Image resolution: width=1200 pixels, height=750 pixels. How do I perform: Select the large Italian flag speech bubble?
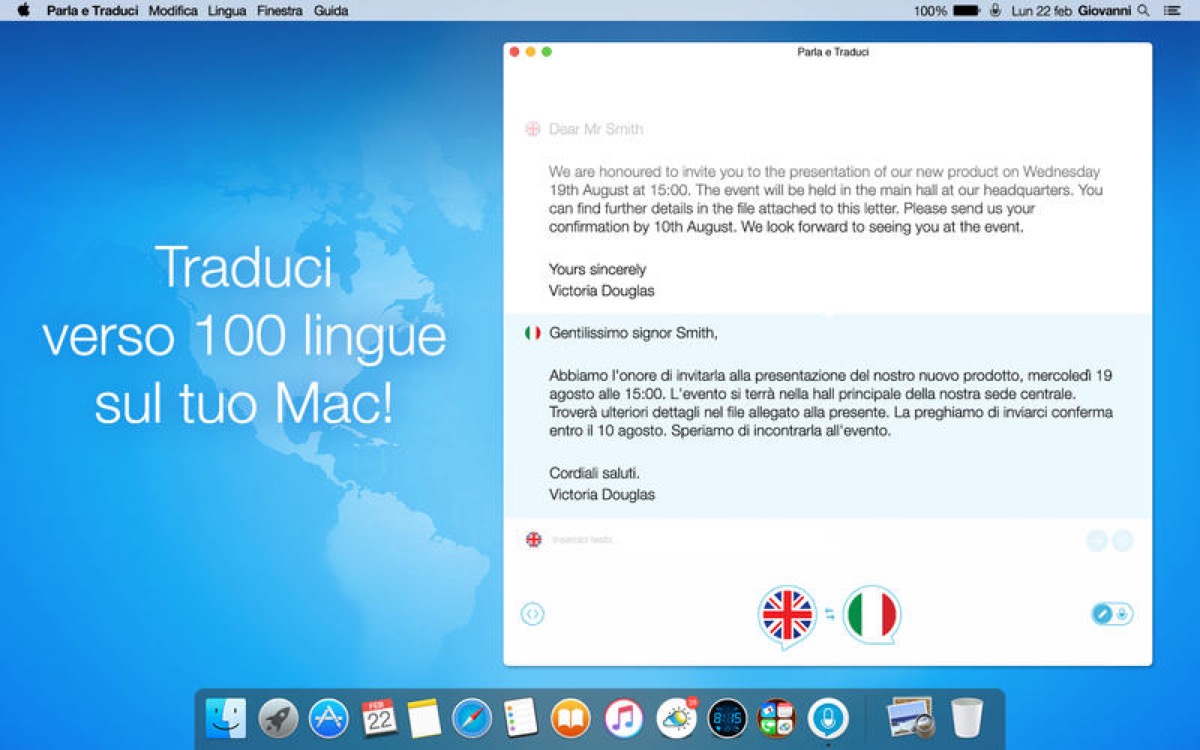click(872, 614)
